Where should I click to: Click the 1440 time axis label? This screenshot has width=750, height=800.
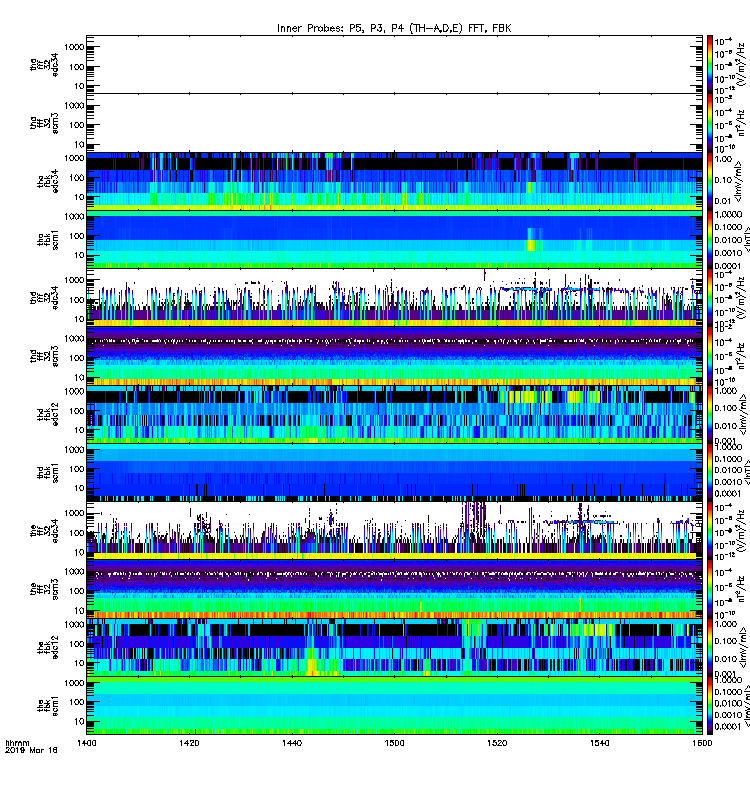click(292, 743)
